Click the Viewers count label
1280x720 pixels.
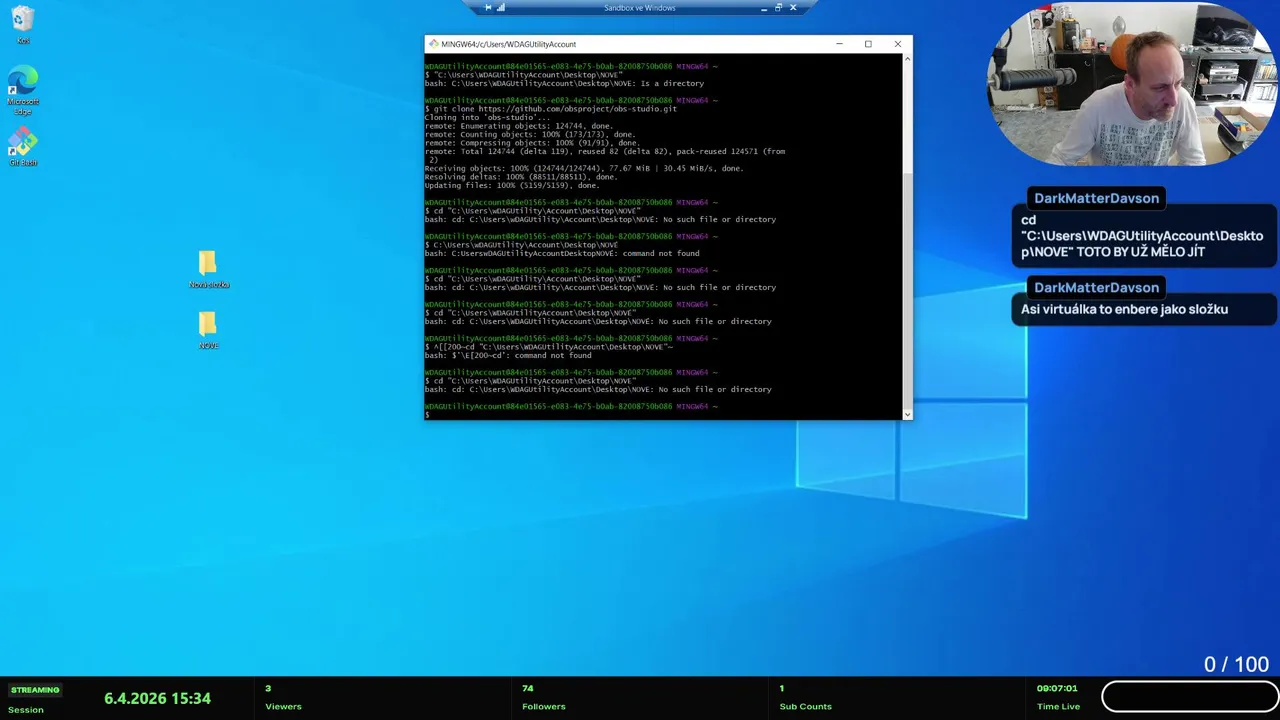click(283, 706)
